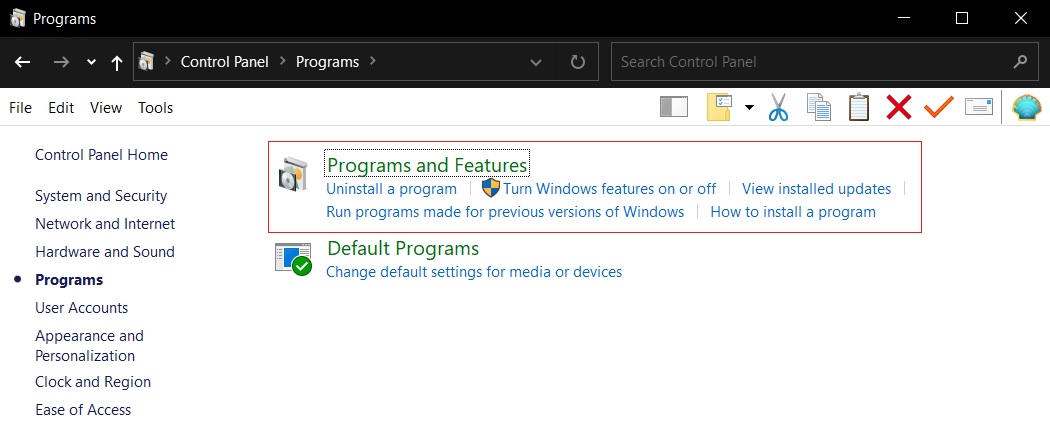Image resolution: width=1050 pixels, height=423 pixels.
Task: Open the Tools menu
Action: click(155, 108)
